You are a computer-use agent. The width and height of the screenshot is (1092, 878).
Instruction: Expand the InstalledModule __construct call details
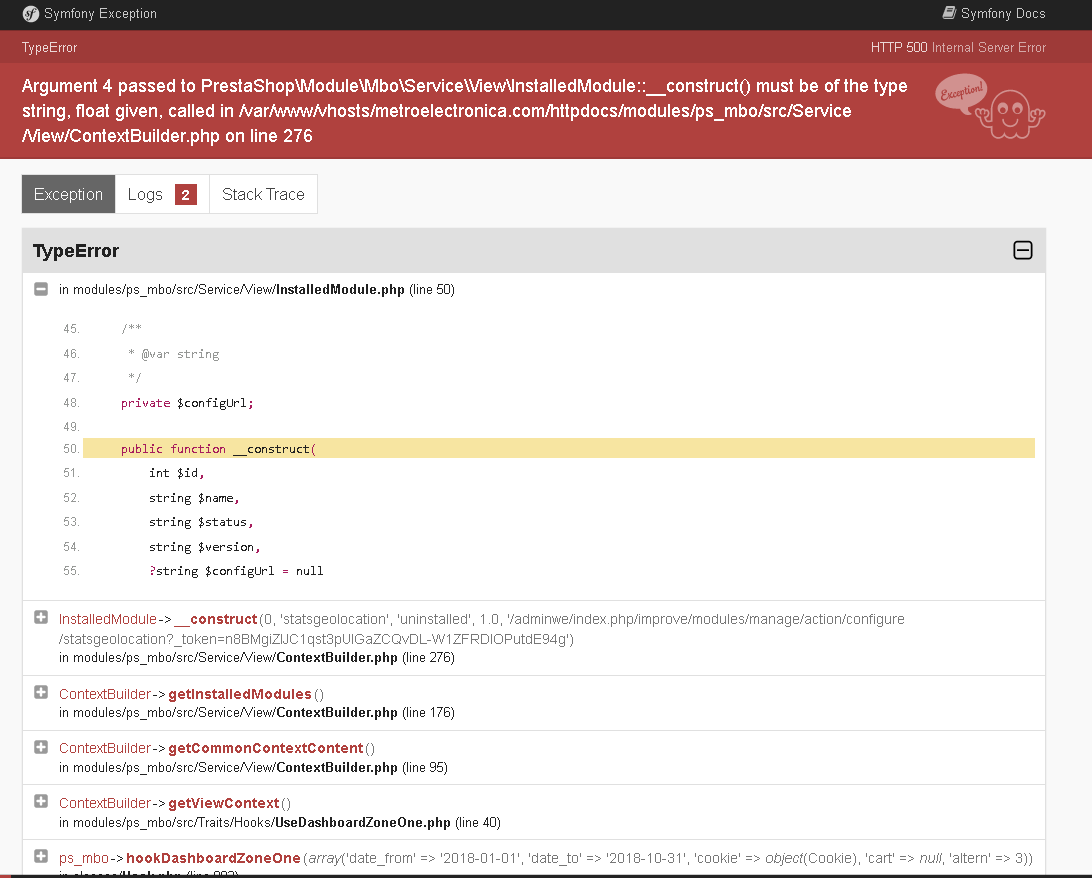coord(40,619)
